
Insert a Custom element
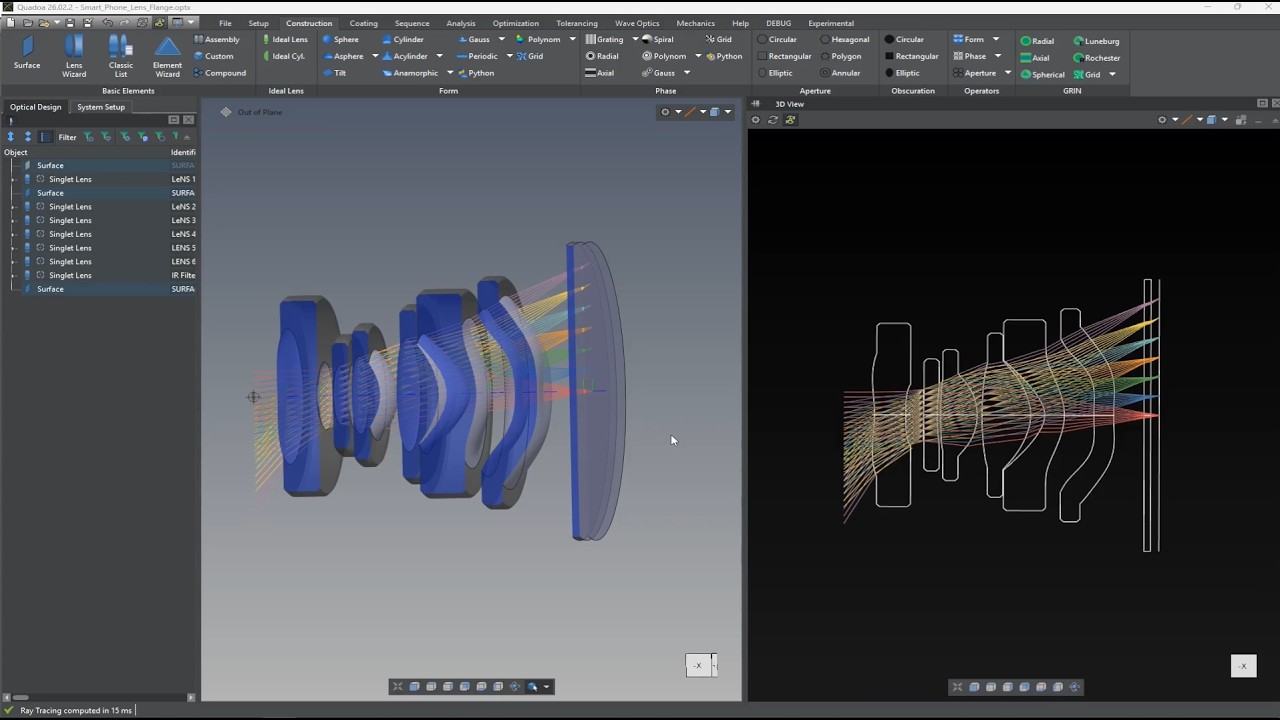(x=214, y=56)
